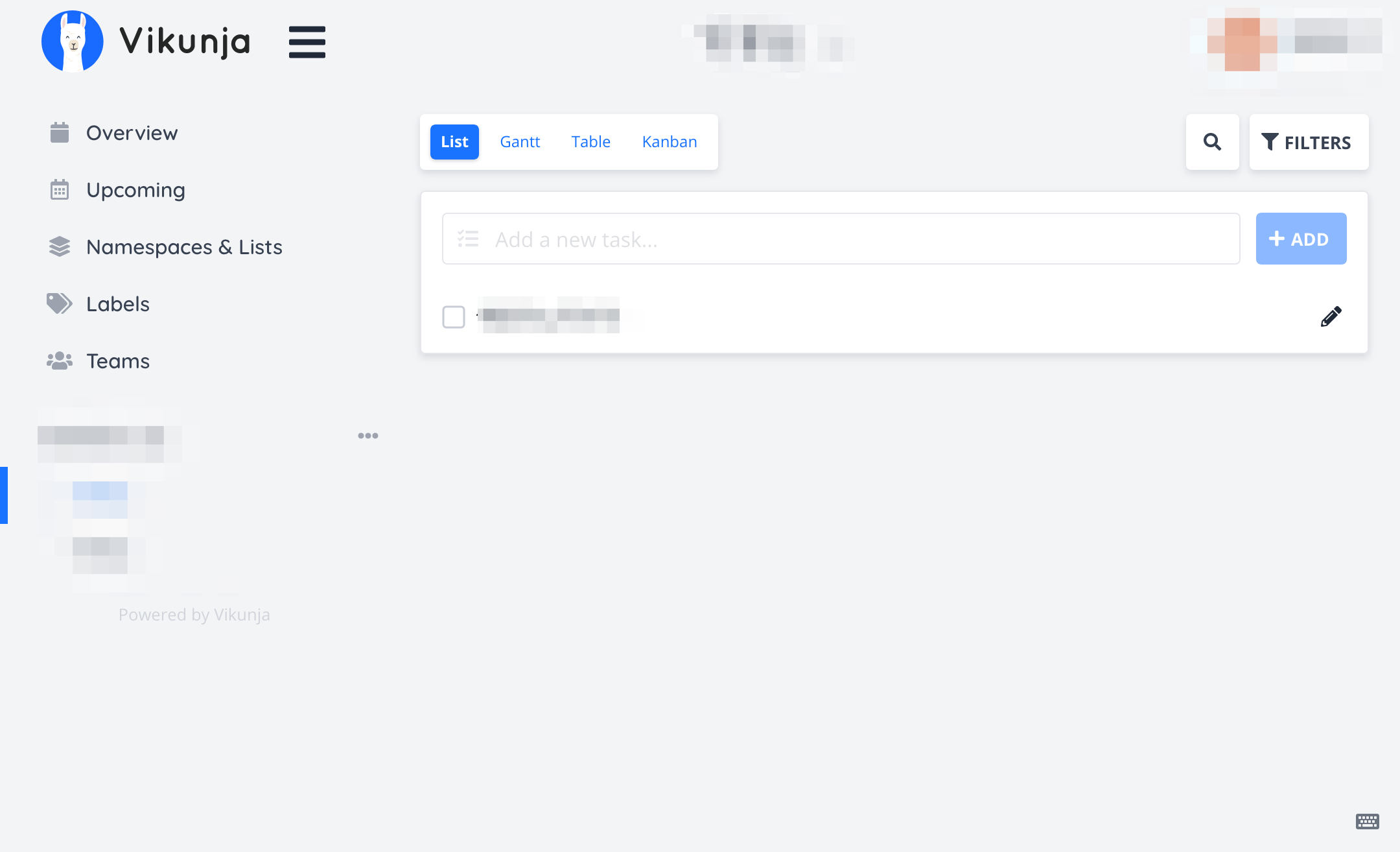Click the pencil edit task icon

(x=1331, y=316)
